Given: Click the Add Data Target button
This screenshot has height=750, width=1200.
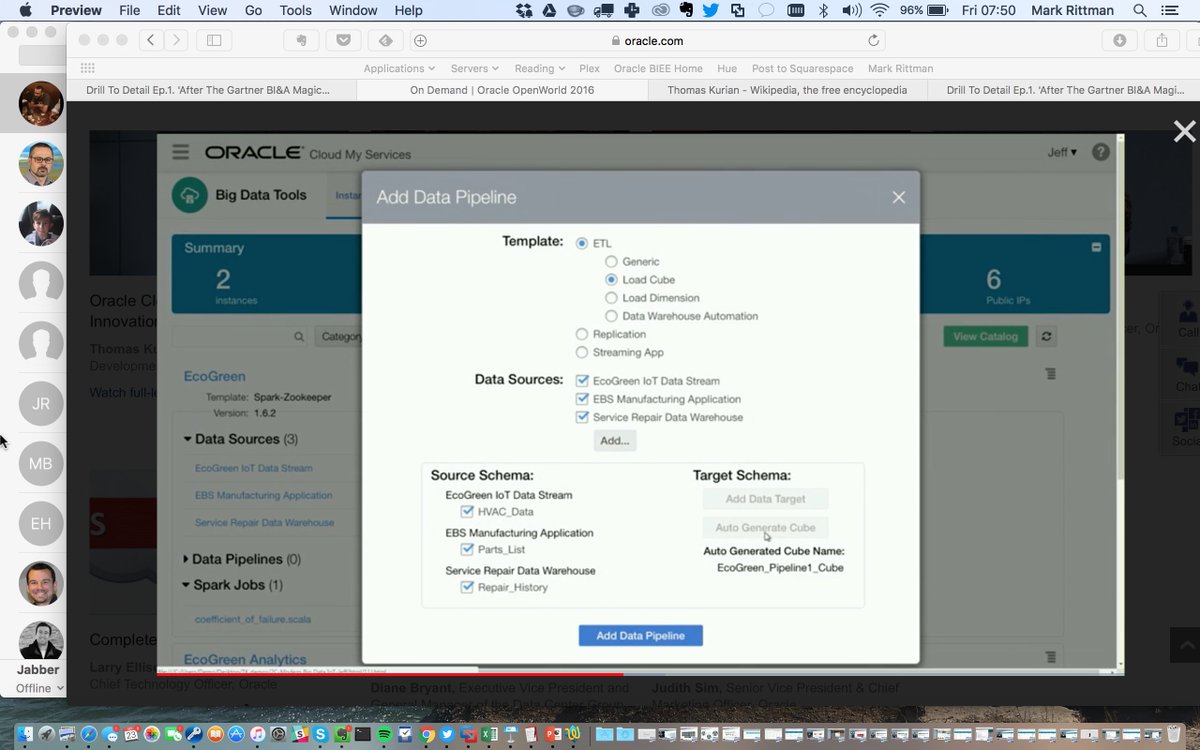Looking at the screenshot, I should pyautogui.click(x=765, y=499).
